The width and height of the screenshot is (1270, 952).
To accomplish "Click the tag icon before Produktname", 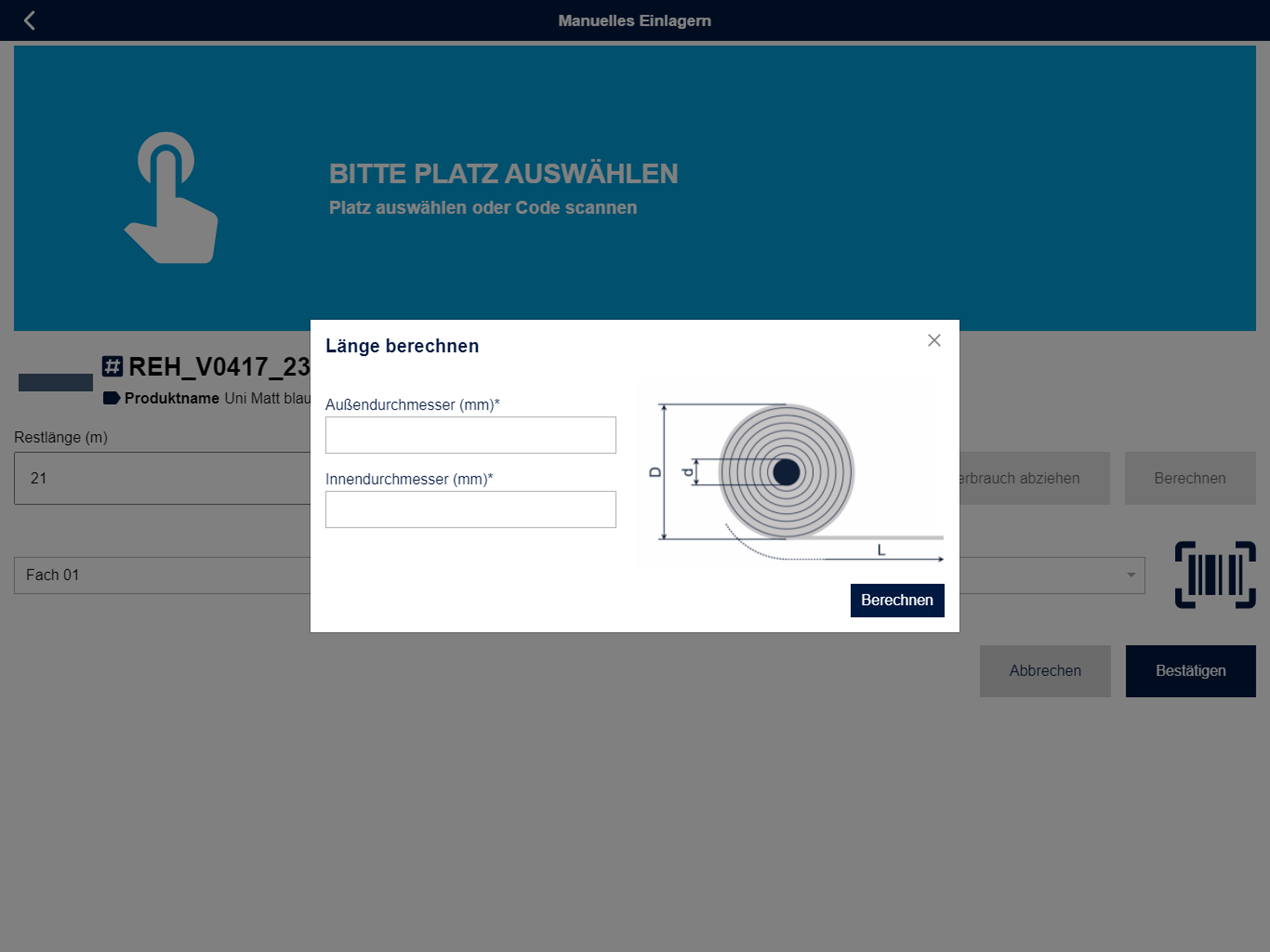I will (x=112, y=398).
